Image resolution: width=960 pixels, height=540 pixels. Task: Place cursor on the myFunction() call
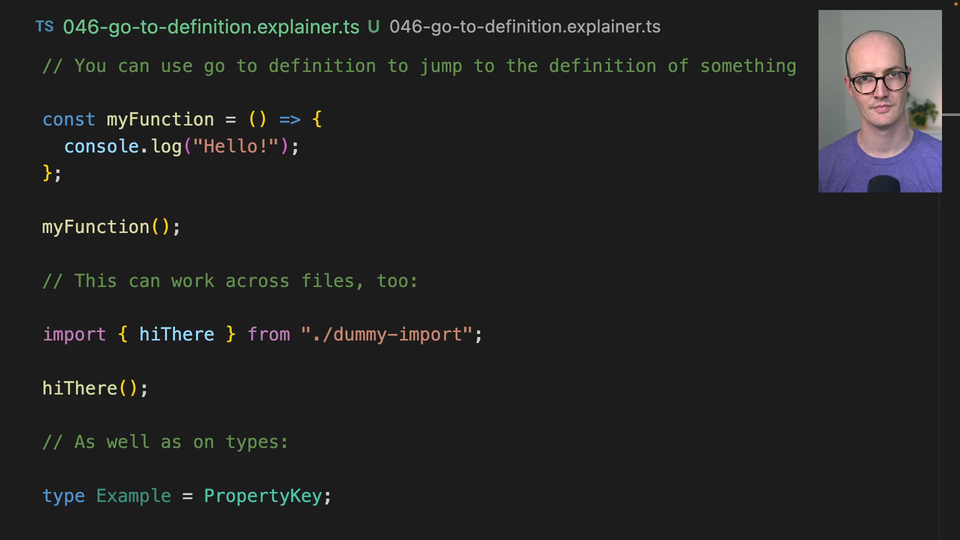tap(96, 227)
